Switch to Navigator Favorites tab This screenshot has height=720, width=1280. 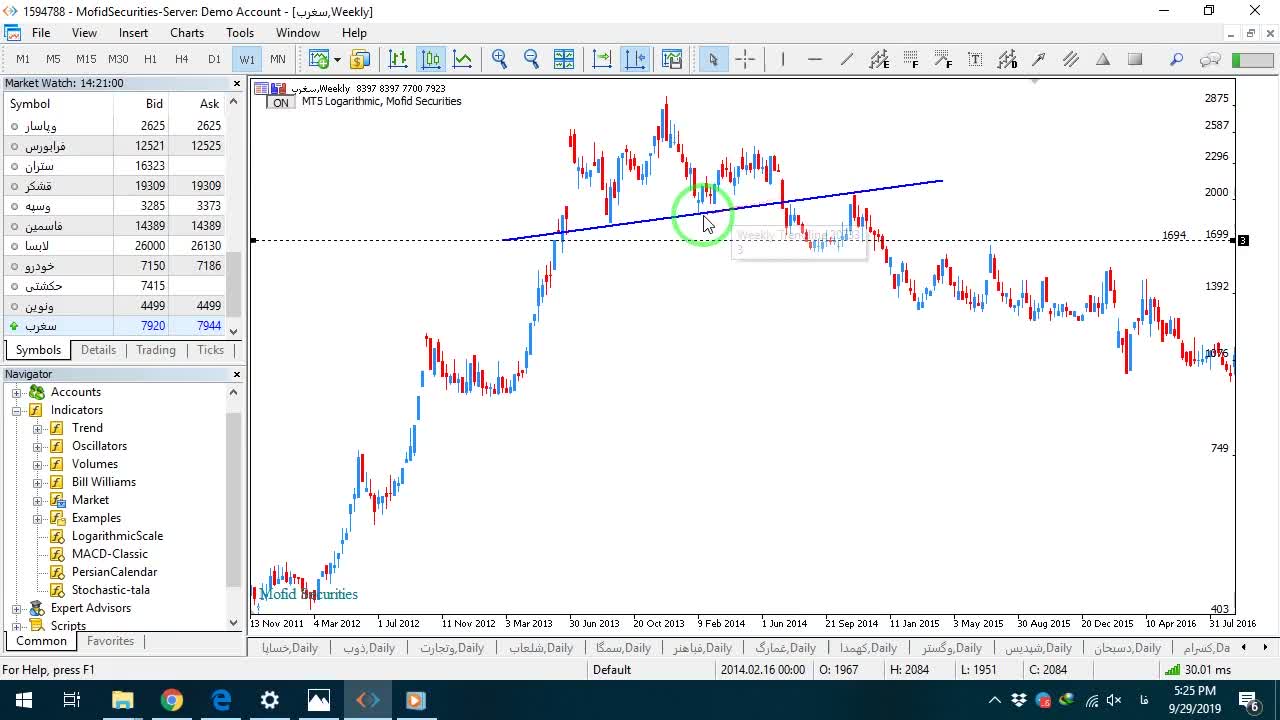[x=110, y=641]
